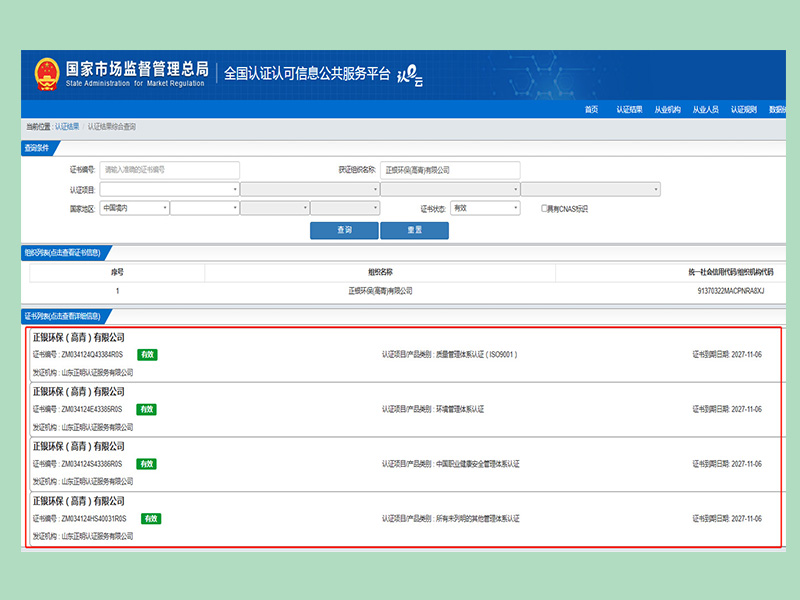Open certificate ZM034124Q43384R0S entry

tap(405, 355)
